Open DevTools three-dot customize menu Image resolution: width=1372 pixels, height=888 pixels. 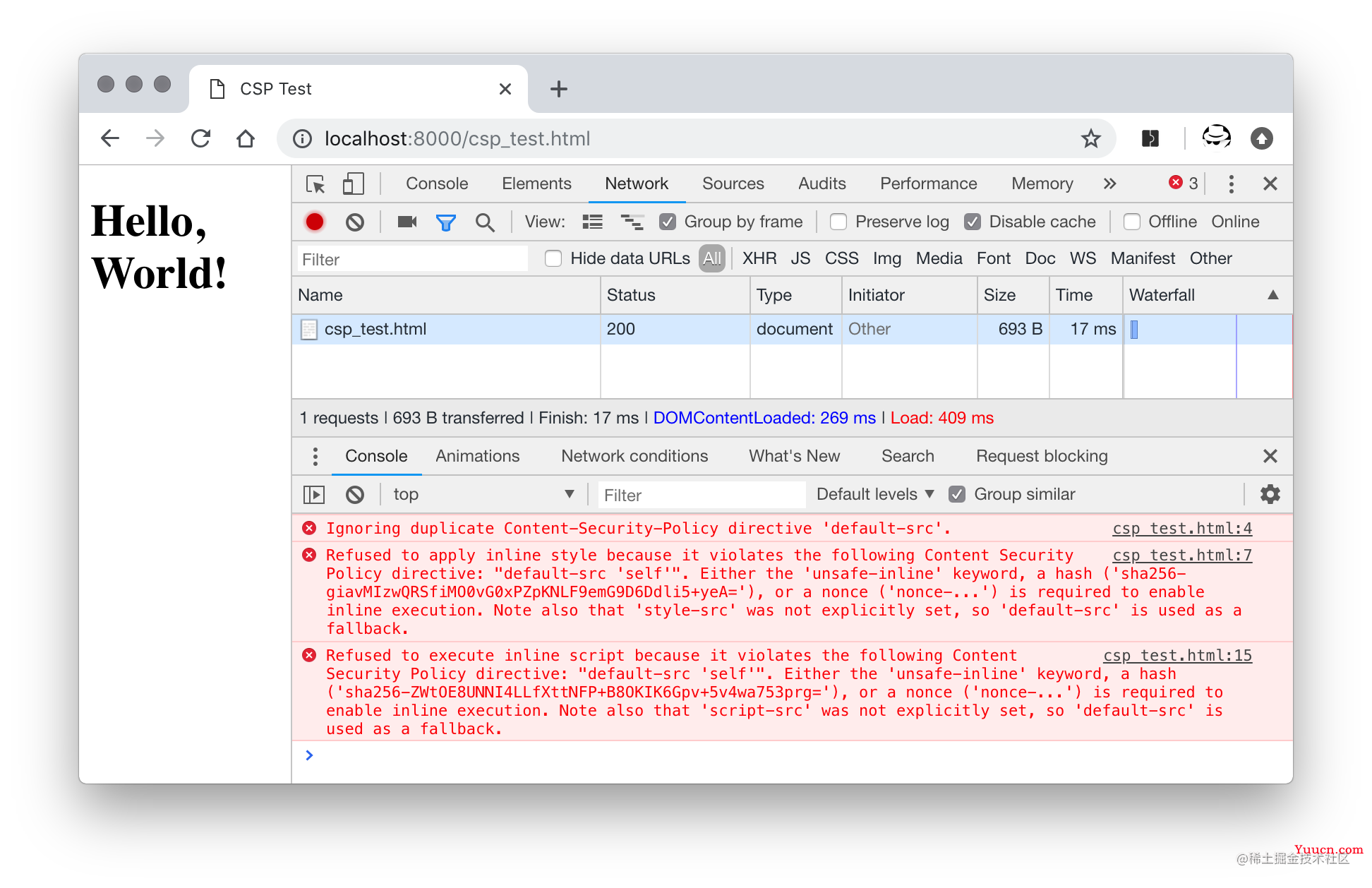(1232, 184)
